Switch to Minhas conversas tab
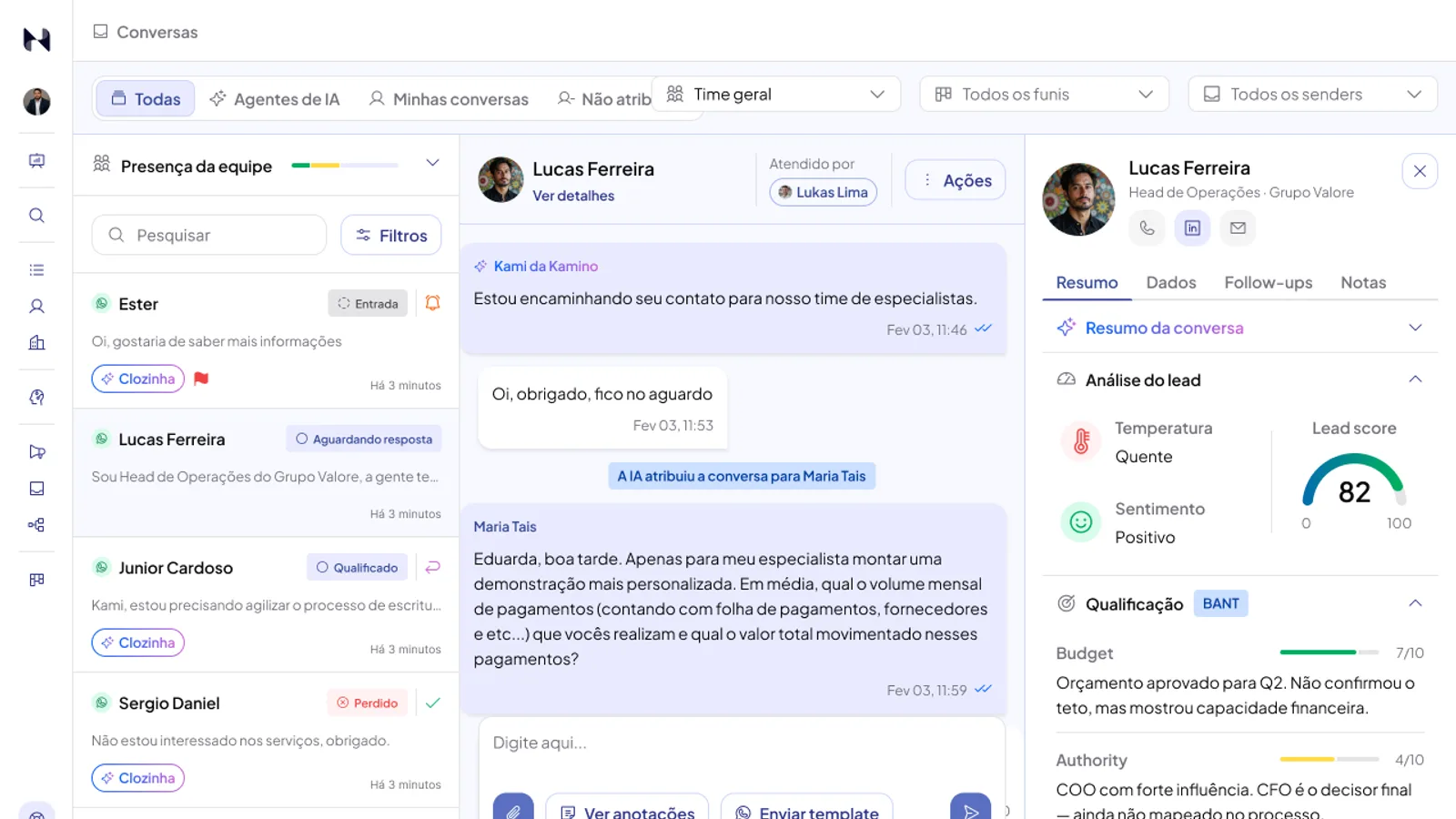The image size is (1456, 819). click(x=449, y=98)
